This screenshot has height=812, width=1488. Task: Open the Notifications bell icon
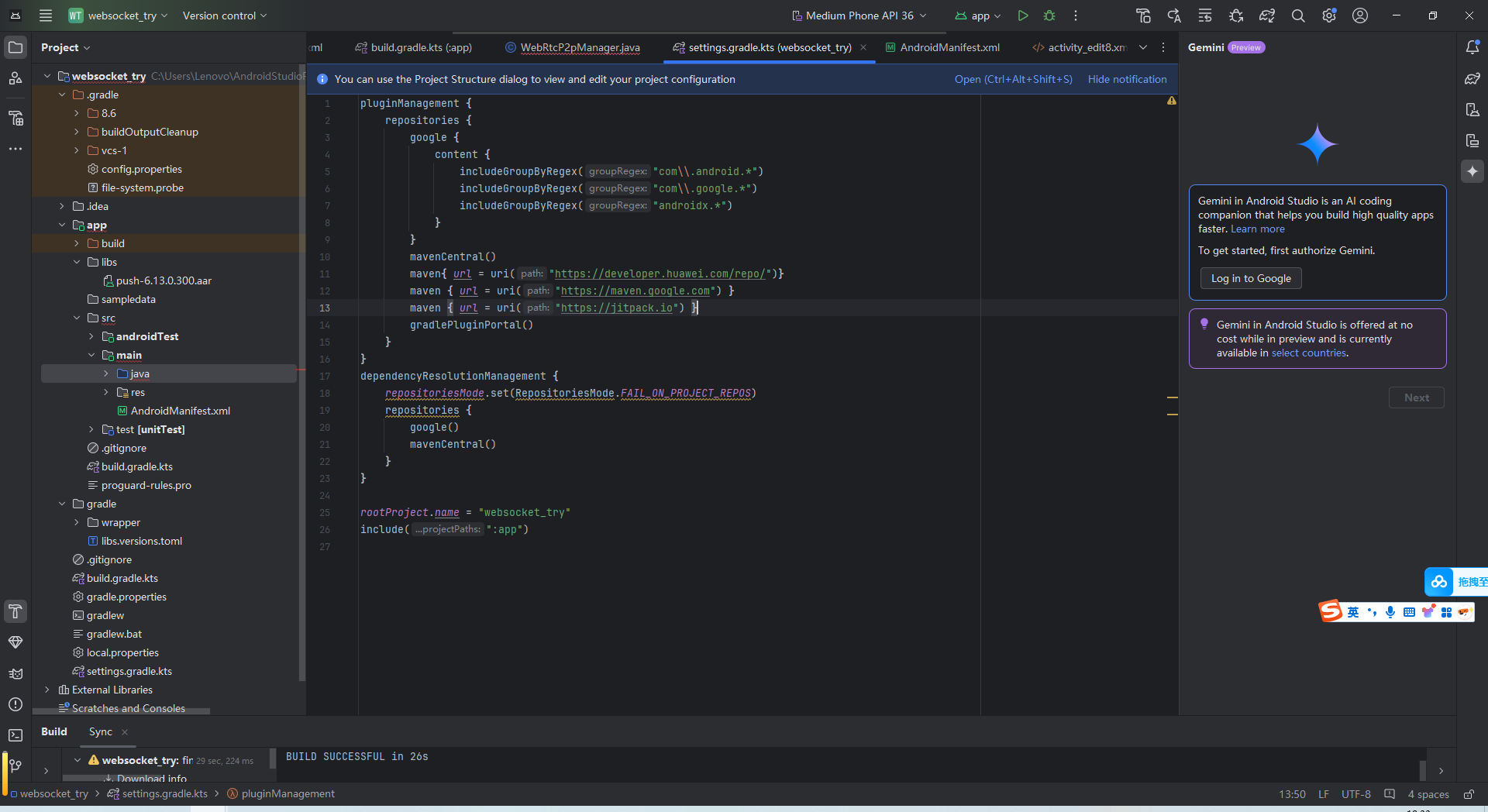[1472, 47]
